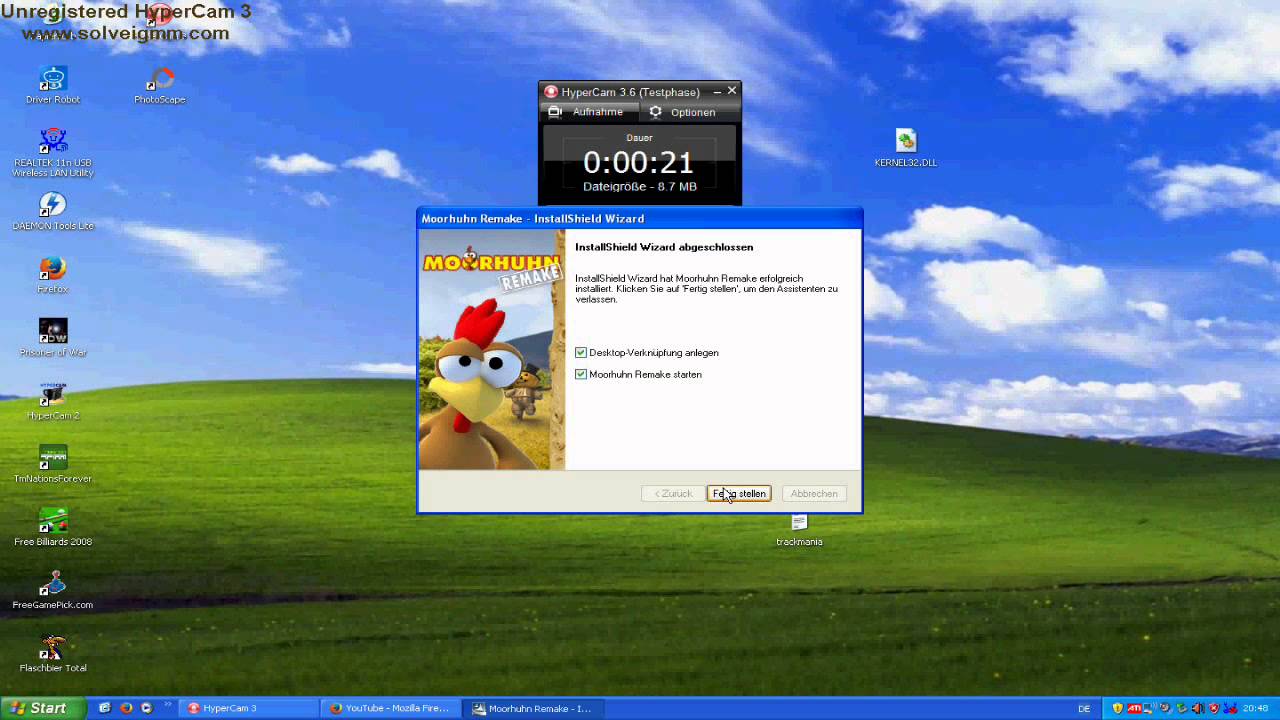
Task: Click the red shield security alert tray icon
Action: 1213,708
